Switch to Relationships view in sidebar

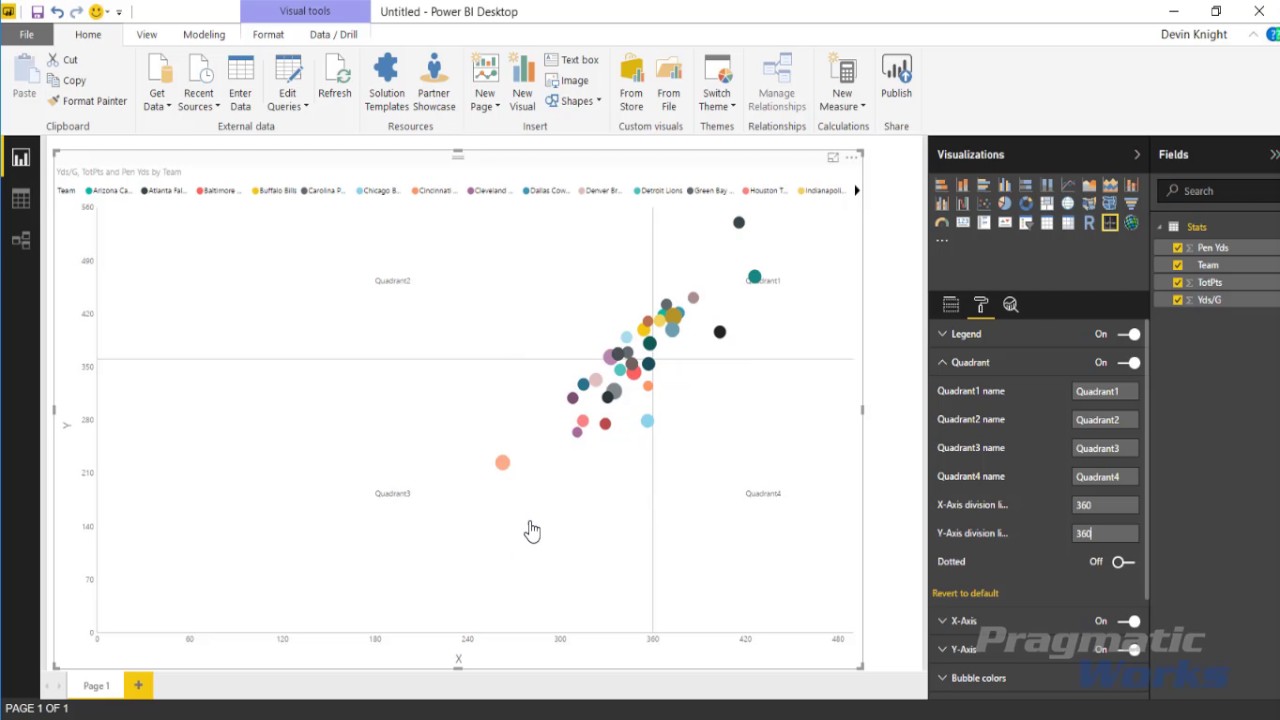[21, 240]
